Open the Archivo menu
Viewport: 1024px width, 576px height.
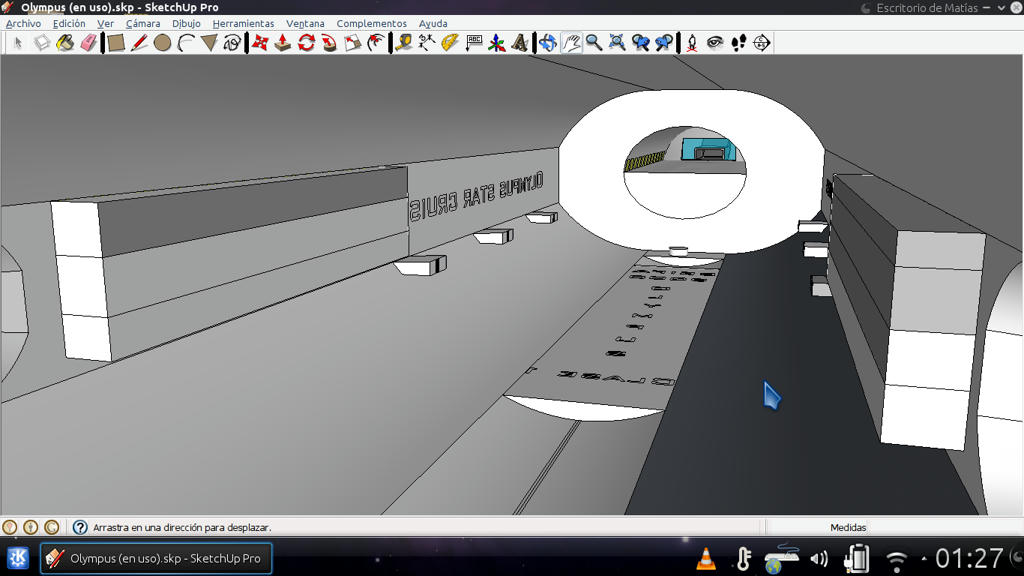pos(24,24)
